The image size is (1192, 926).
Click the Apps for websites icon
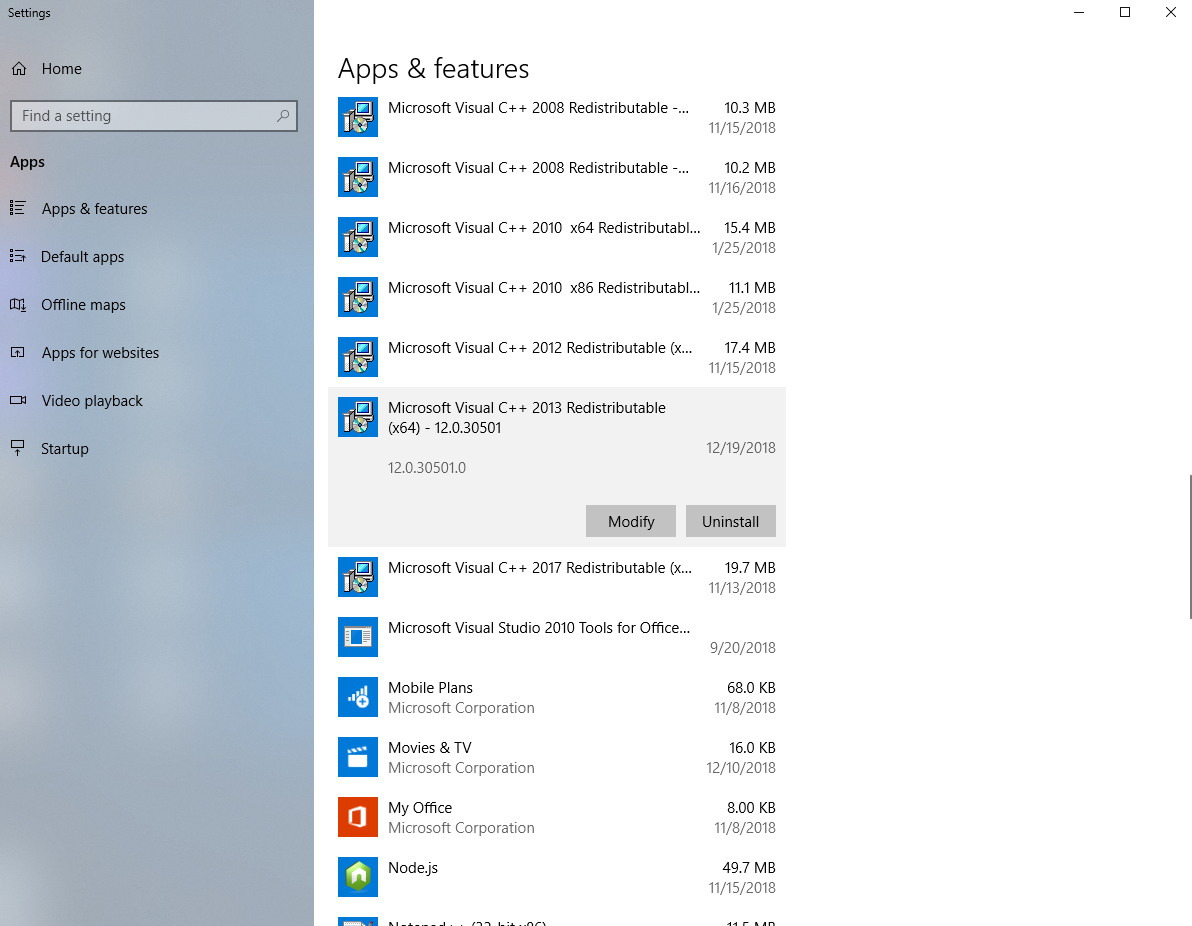click(x=17, y=352)
